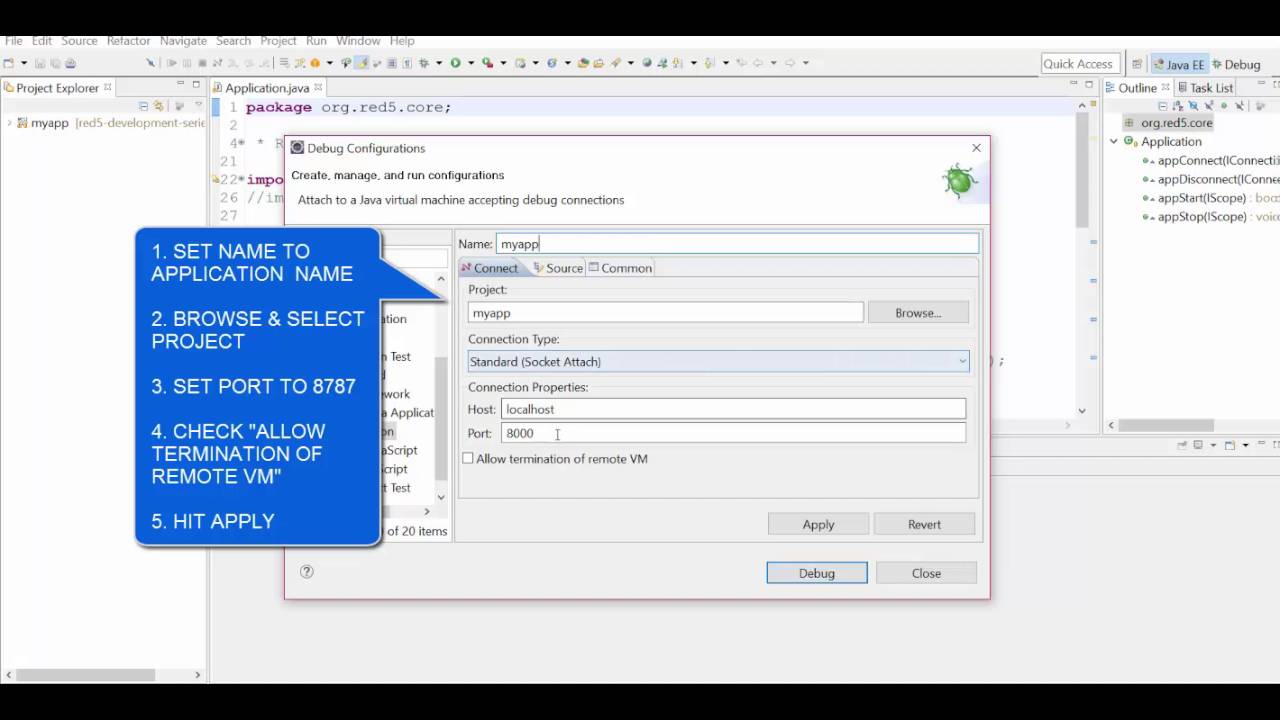The height and width of the screenshot is (720, 1280).
Task: Select the Connect tab in dialog
Action: coord(490,268)
